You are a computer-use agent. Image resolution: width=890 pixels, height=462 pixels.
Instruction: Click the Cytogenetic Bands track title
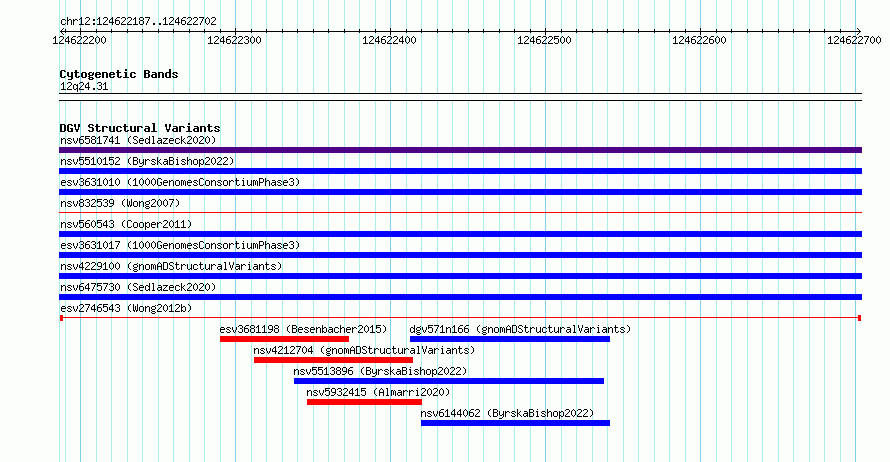119,74
